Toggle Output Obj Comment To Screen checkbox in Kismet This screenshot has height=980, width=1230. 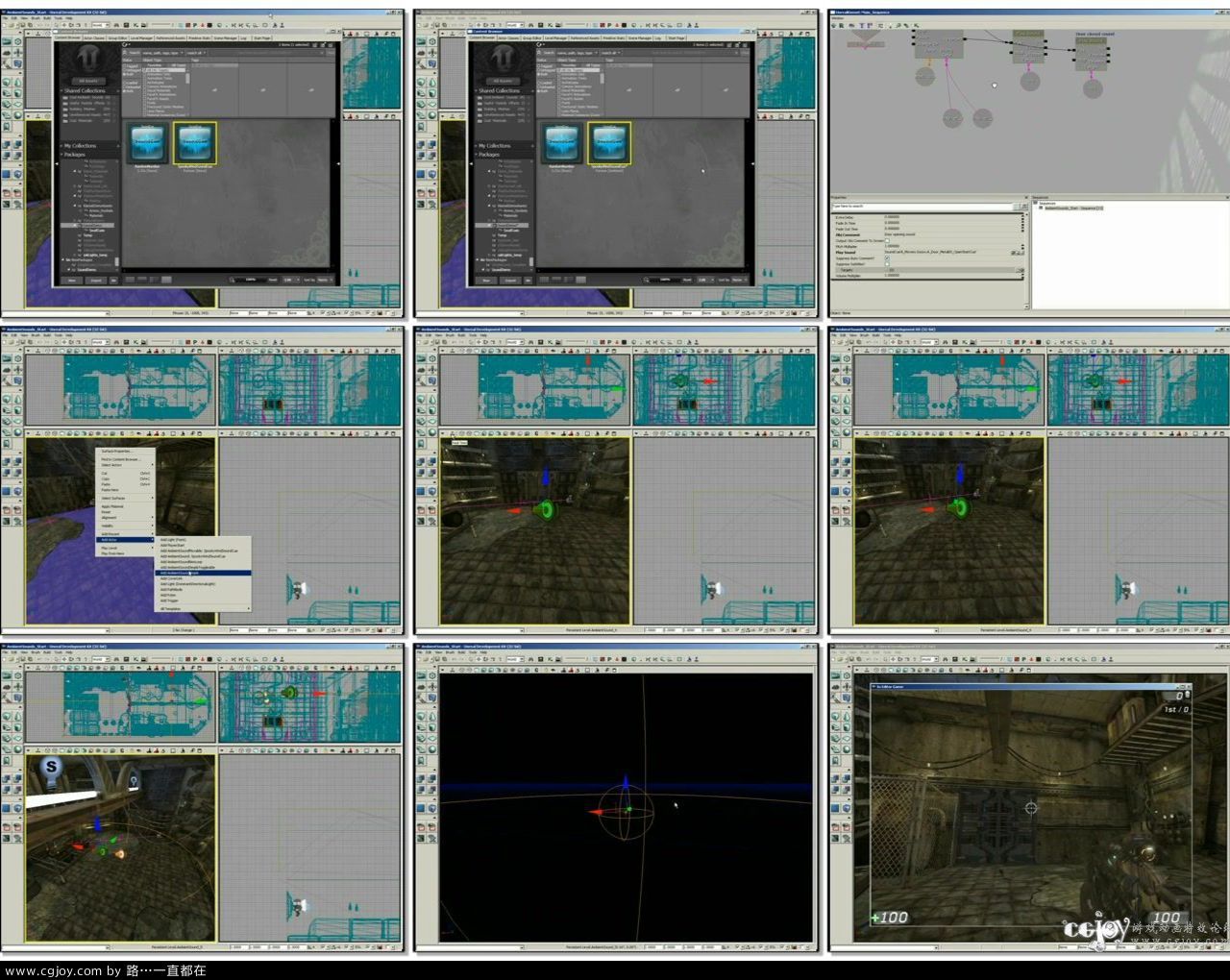pyautogui.click(x=886, y=240)
